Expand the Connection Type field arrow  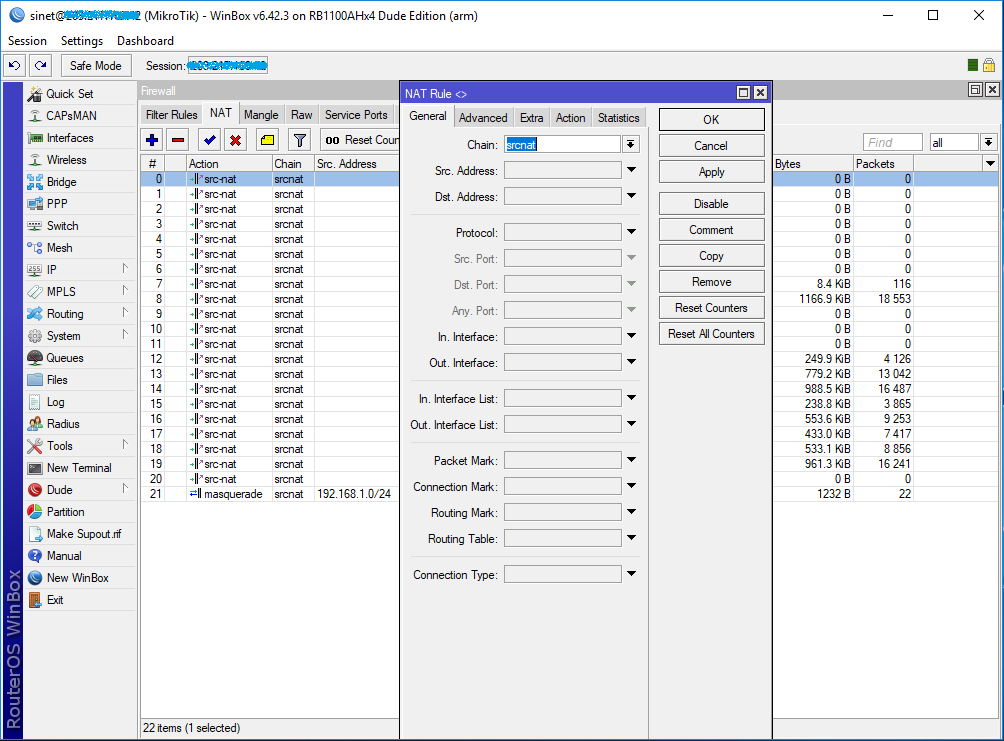tap(631, 574)
